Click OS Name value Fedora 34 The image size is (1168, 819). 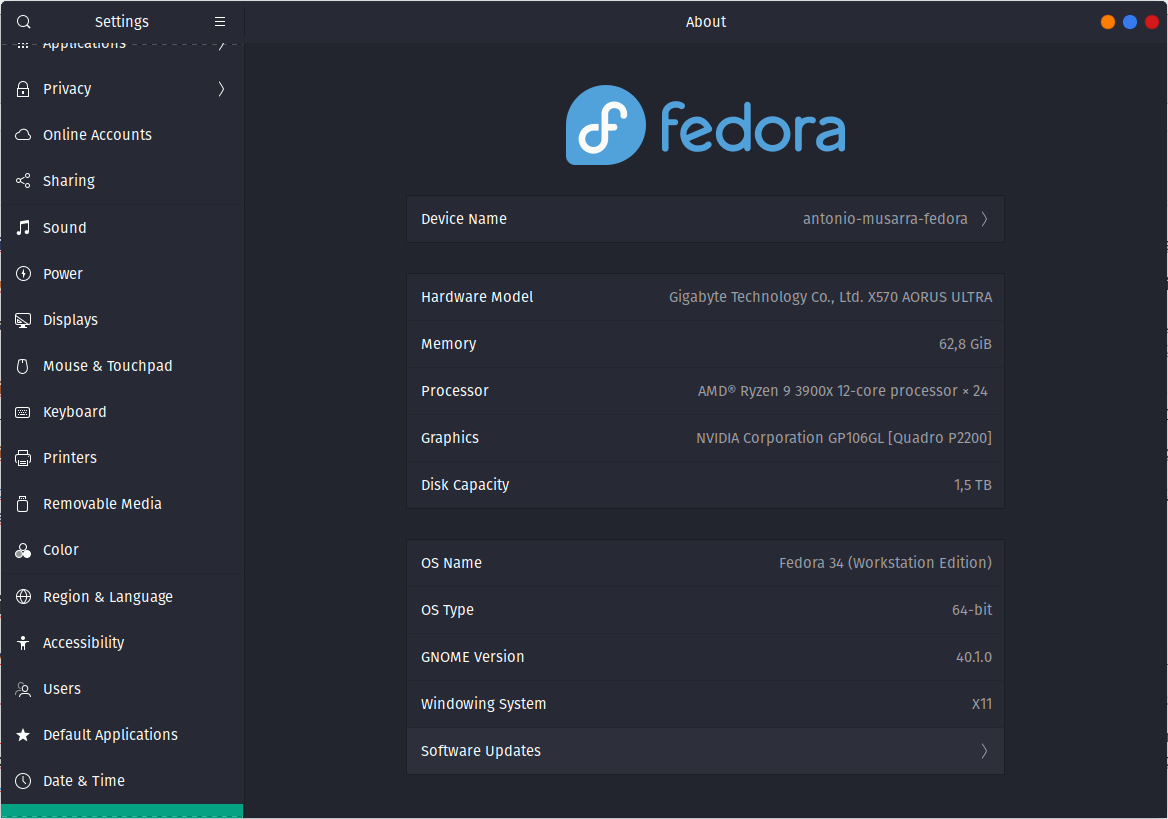click(x=885, y=563)
